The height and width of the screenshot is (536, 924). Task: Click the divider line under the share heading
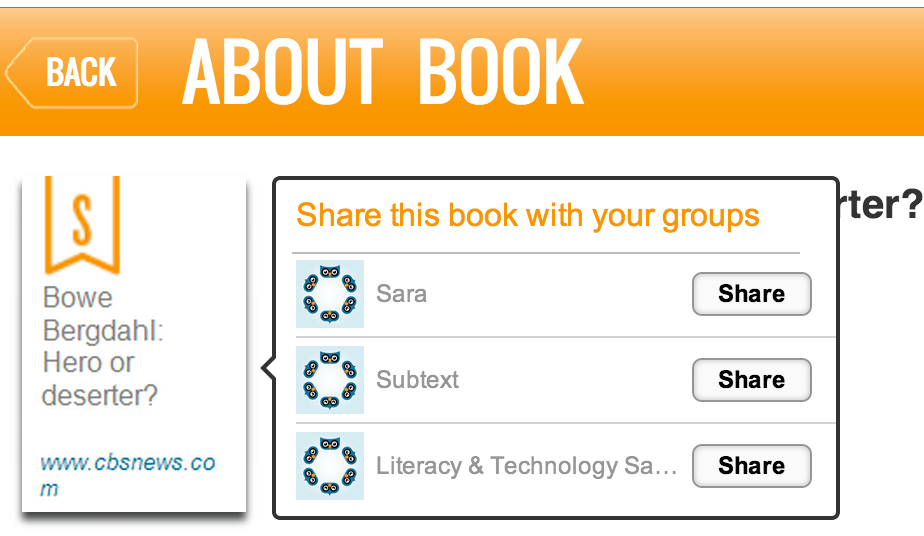pos(546,253)
